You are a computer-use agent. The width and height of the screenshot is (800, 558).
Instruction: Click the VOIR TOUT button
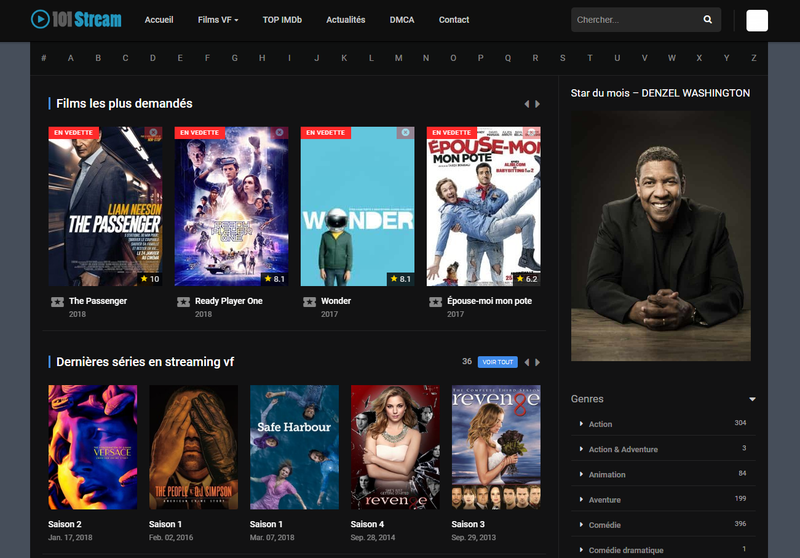pyautogui.click(x=497, y=362)
